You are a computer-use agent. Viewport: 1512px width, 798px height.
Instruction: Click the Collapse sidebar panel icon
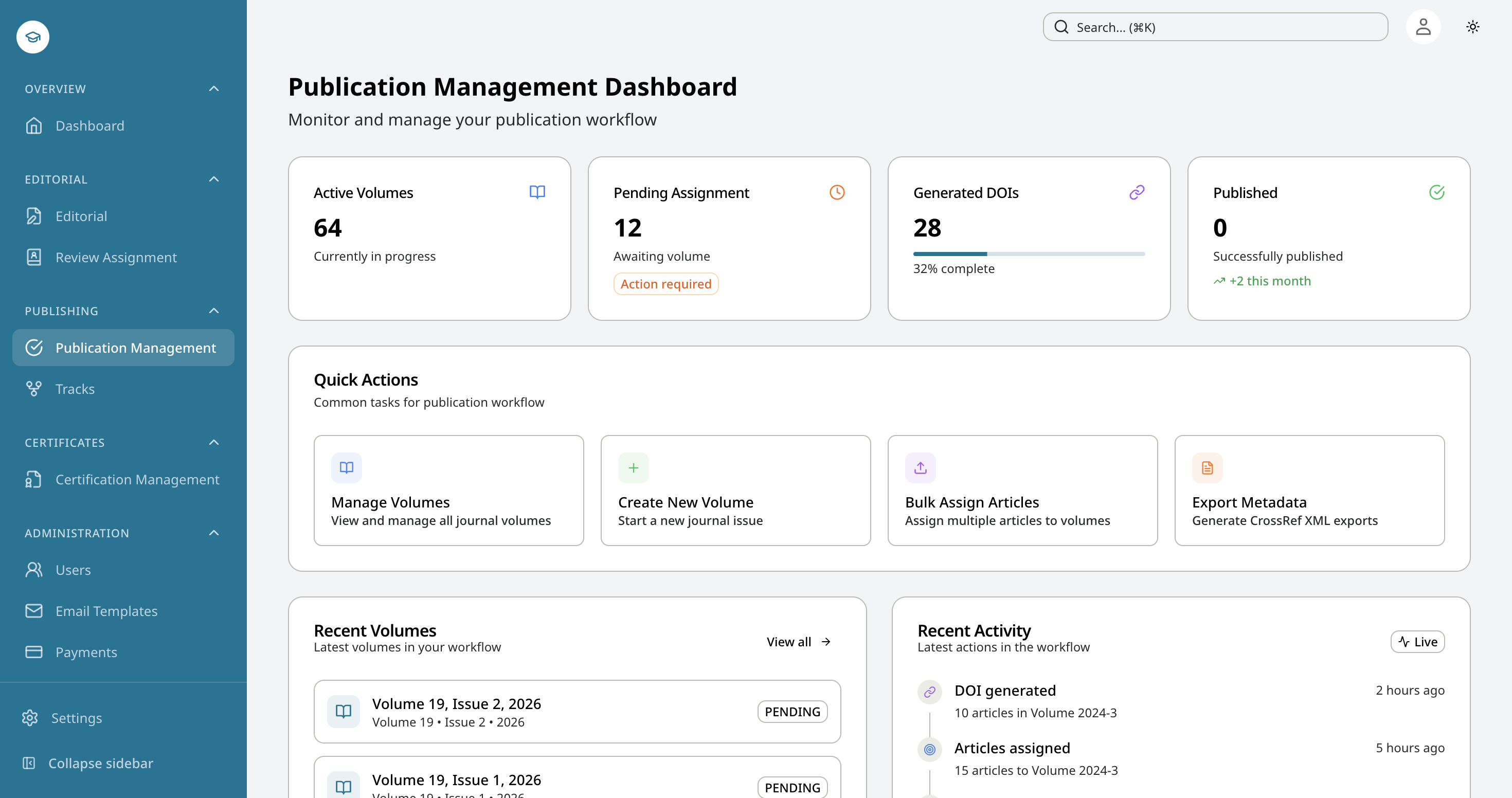point(29,763)
